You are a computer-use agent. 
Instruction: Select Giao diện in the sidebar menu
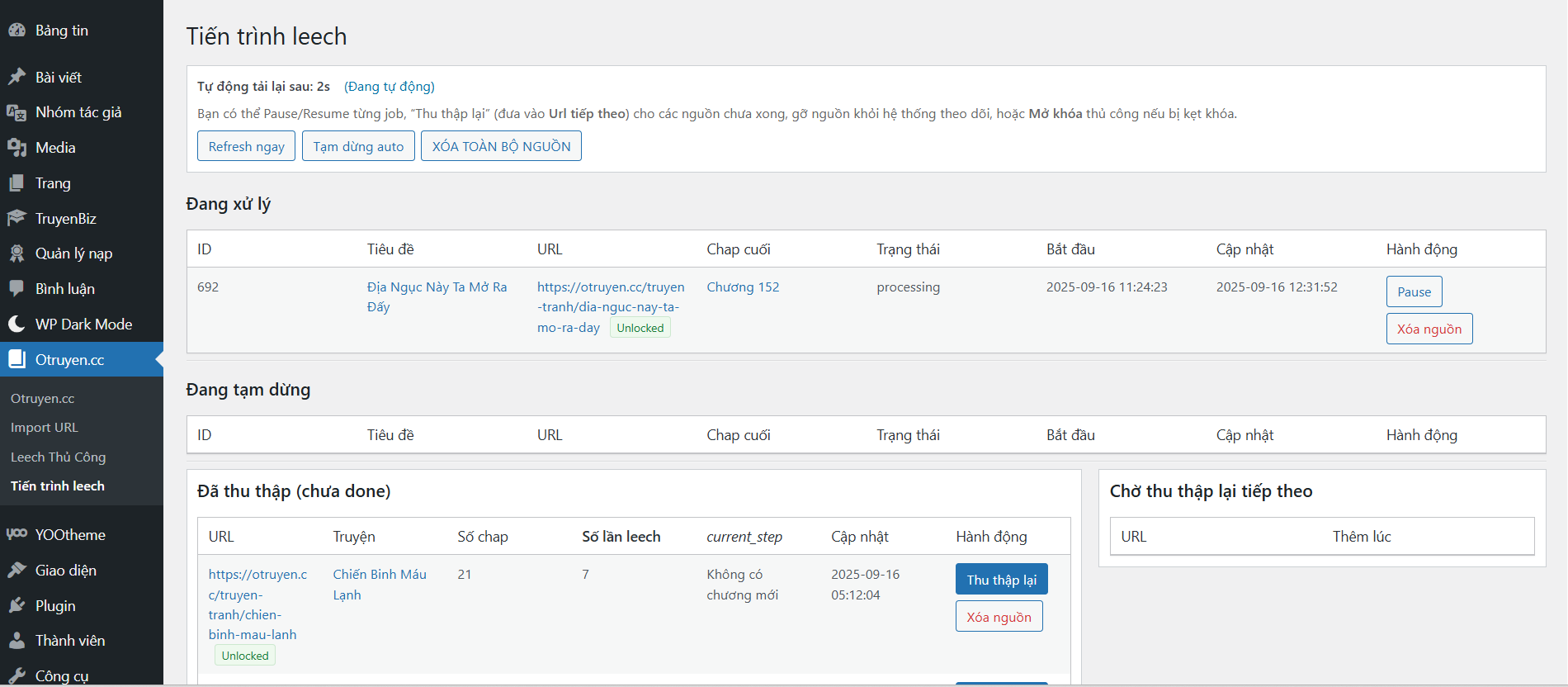tap(65, 571)
